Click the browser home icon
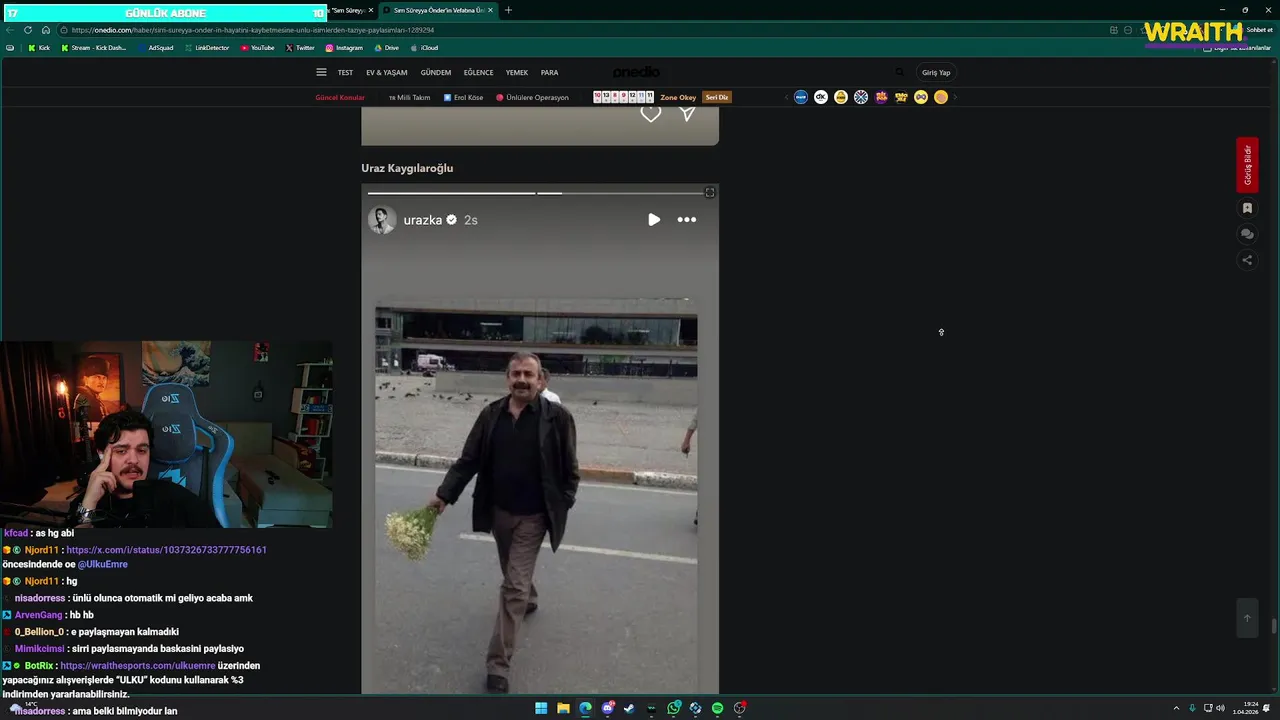This screenshot has height=720, width=1280. 45,30
